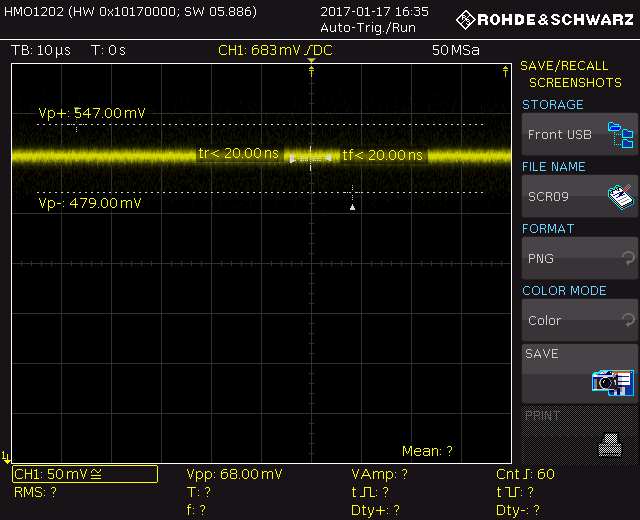
Task: Click the disabled PRINT softkey
Action: (580, 435)
